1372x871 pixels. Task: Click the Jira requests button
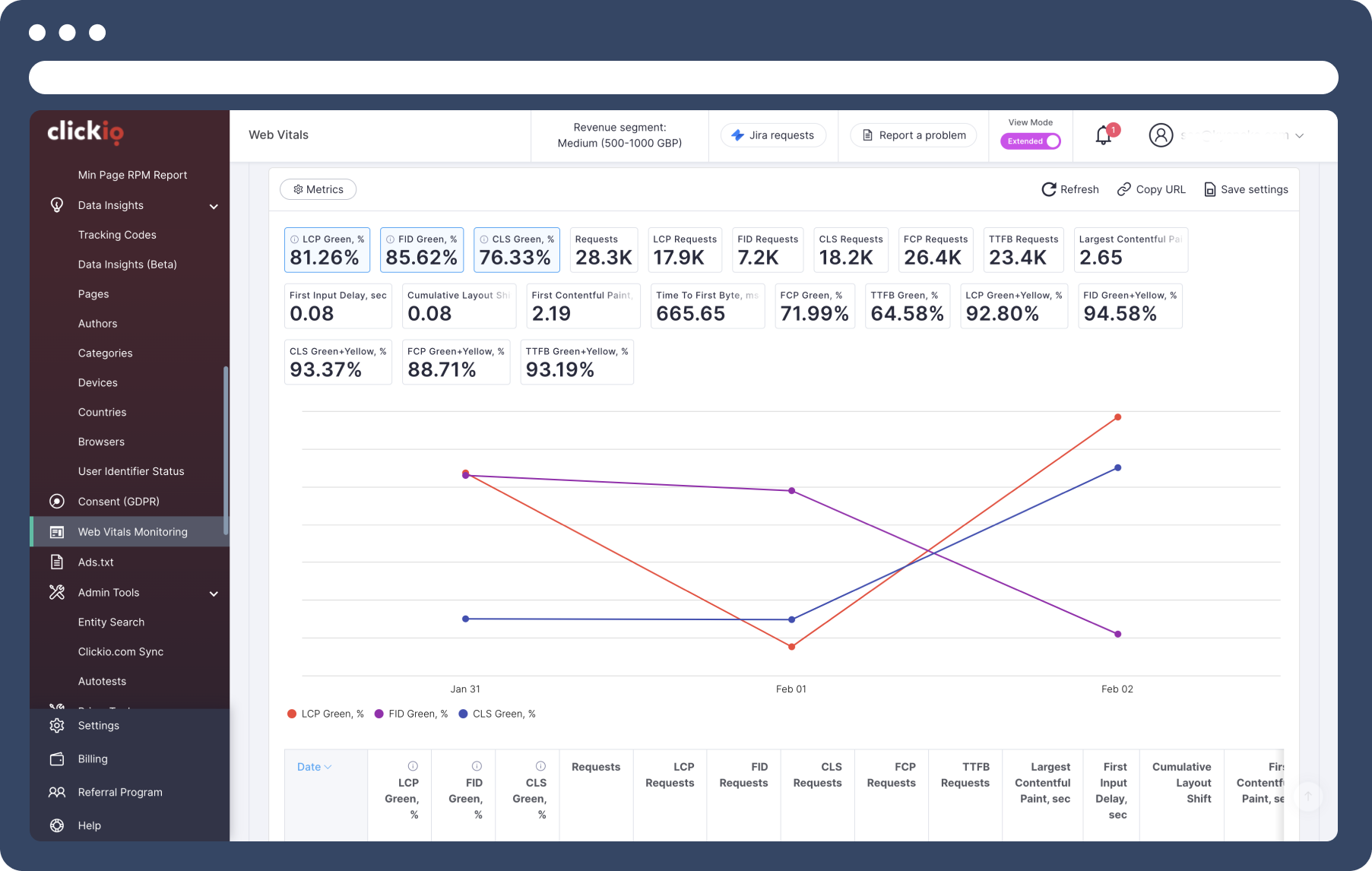click(773, 135)
